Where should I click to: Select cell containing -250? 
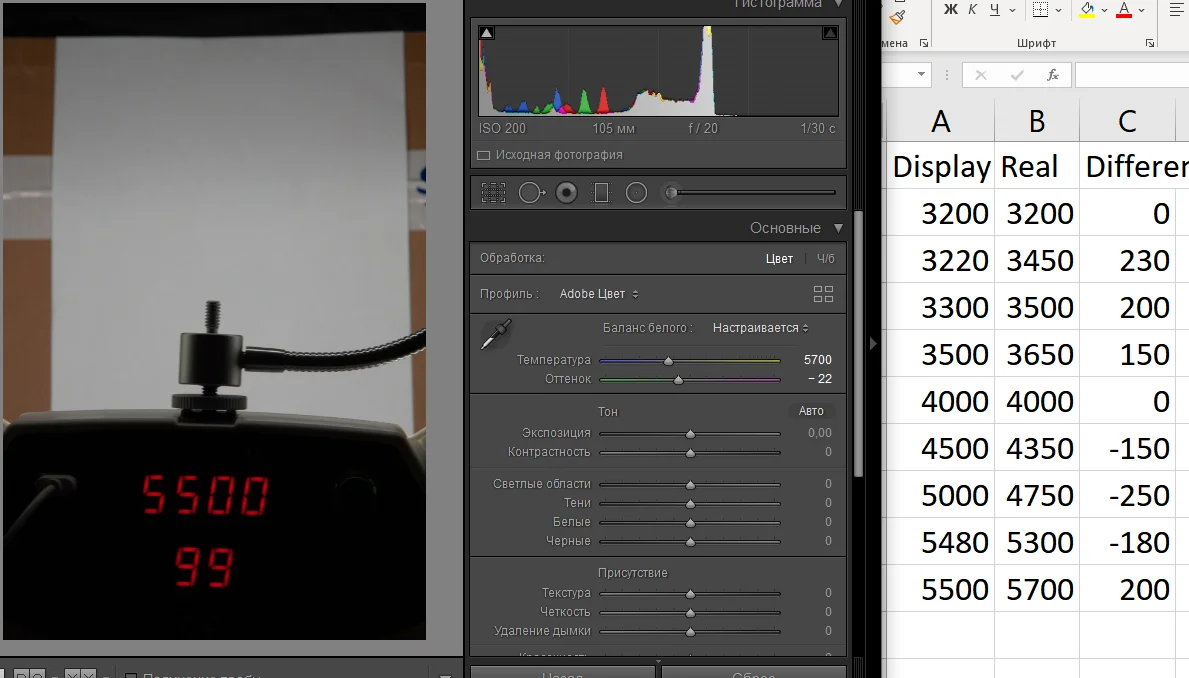[x=1128, y=495]
